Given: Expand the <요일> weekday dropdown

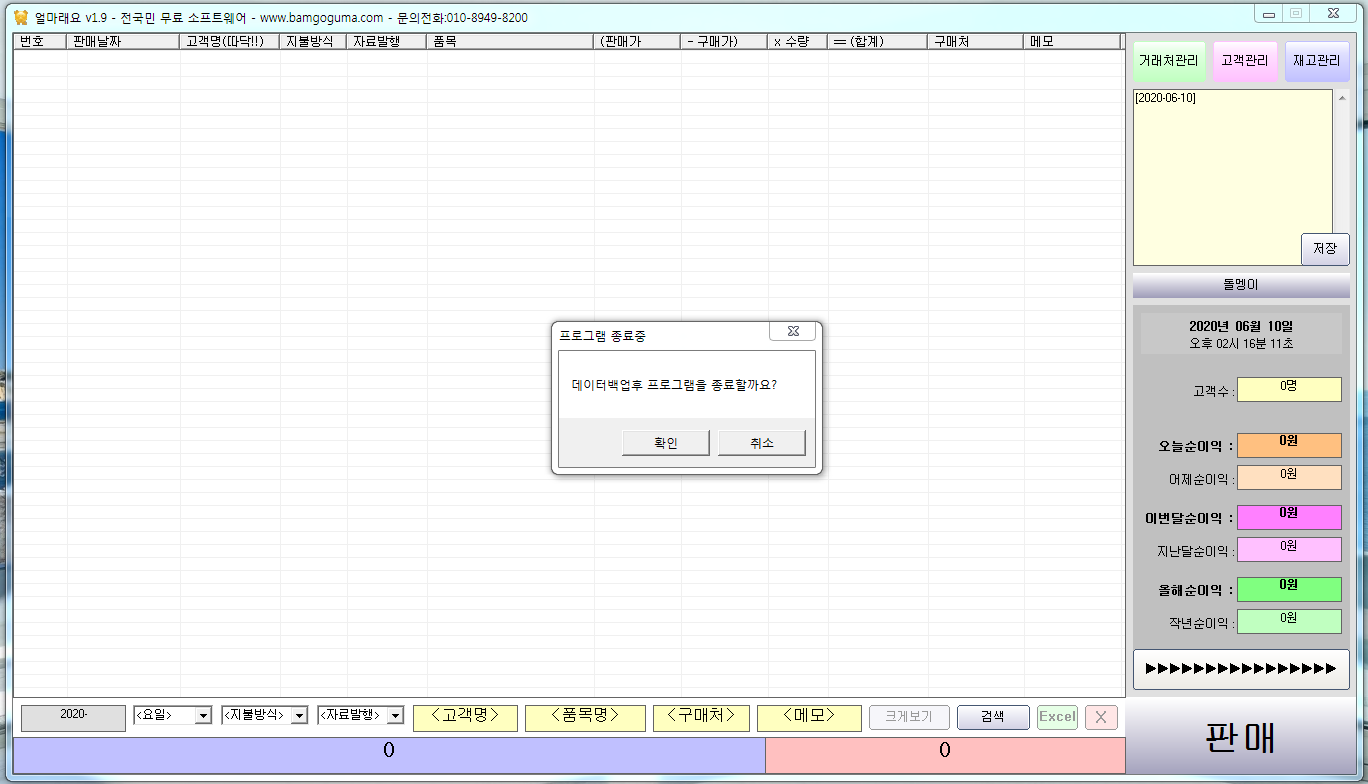Looking at the screenshot, I should coord(204,716).
